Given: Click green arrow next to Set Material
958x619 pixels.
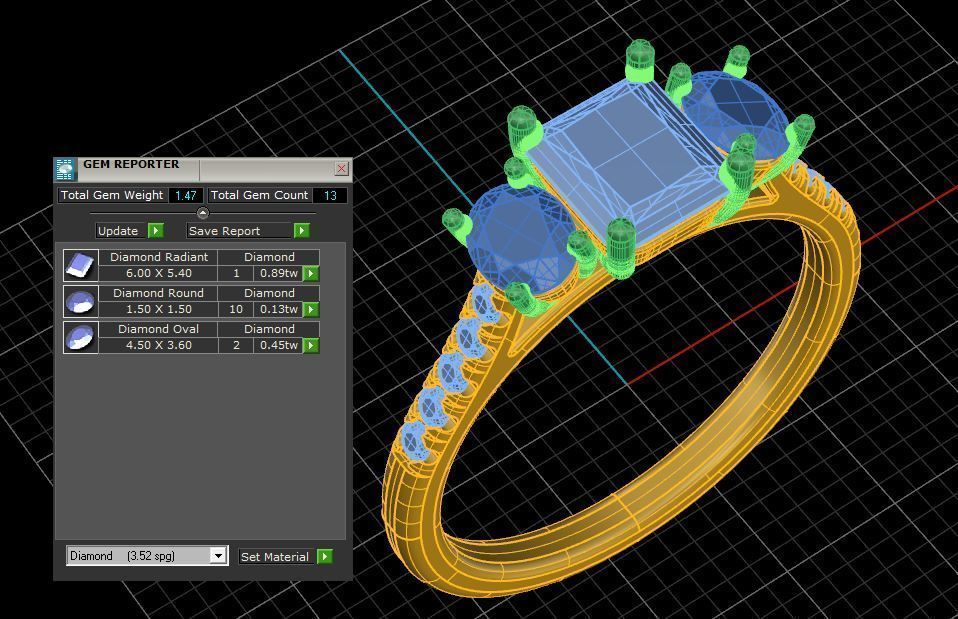Looking at the screenshot, I should 325,556.
